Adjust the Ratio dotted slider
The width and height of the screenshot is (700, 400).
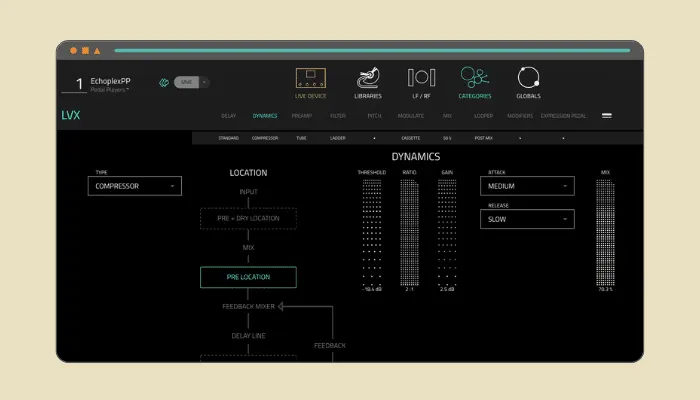coord(409,232)
